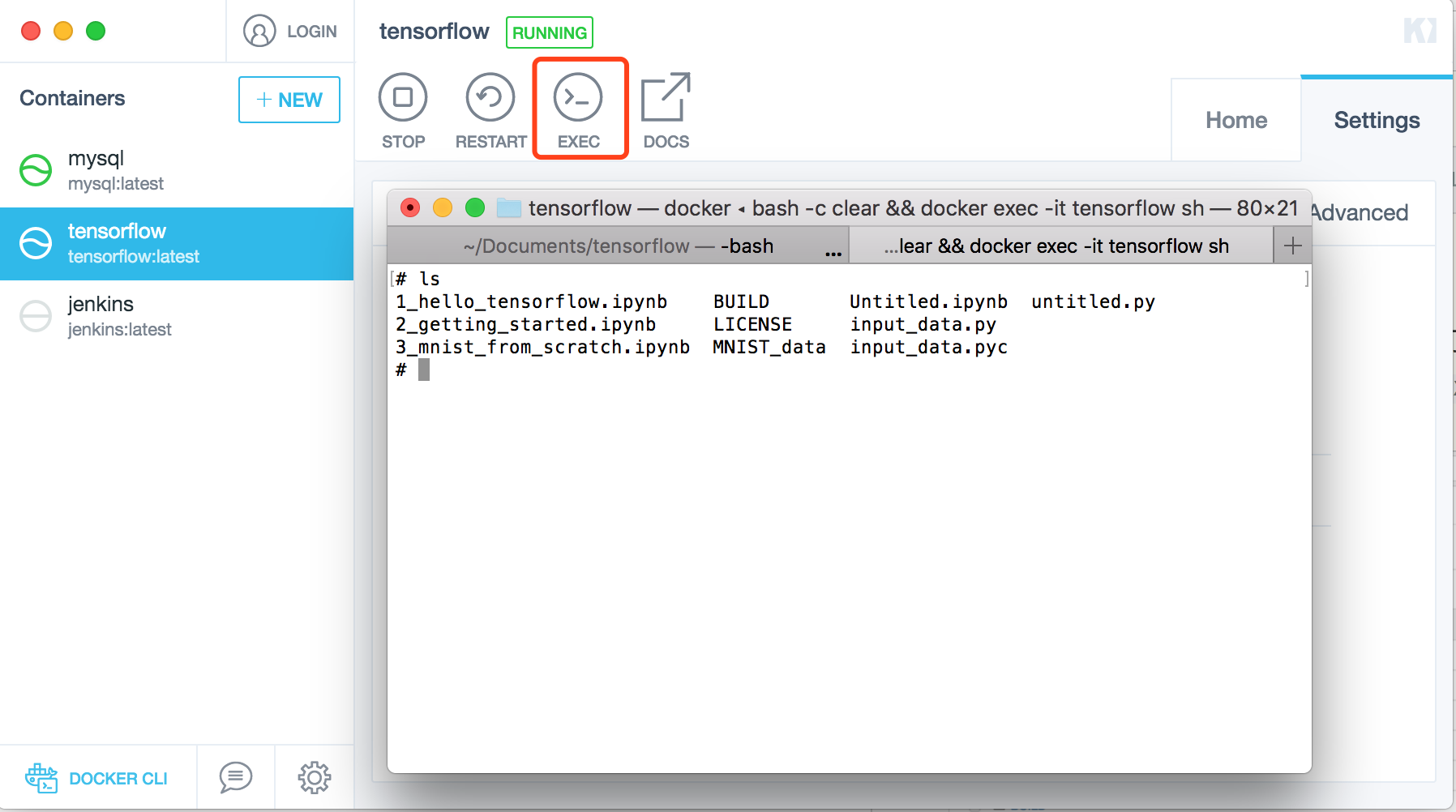Viewport: 1456px width, 812px height.
Task: Click 3_mnist_from_scratch.ipynb in terminal output
Action: (542, 347)
